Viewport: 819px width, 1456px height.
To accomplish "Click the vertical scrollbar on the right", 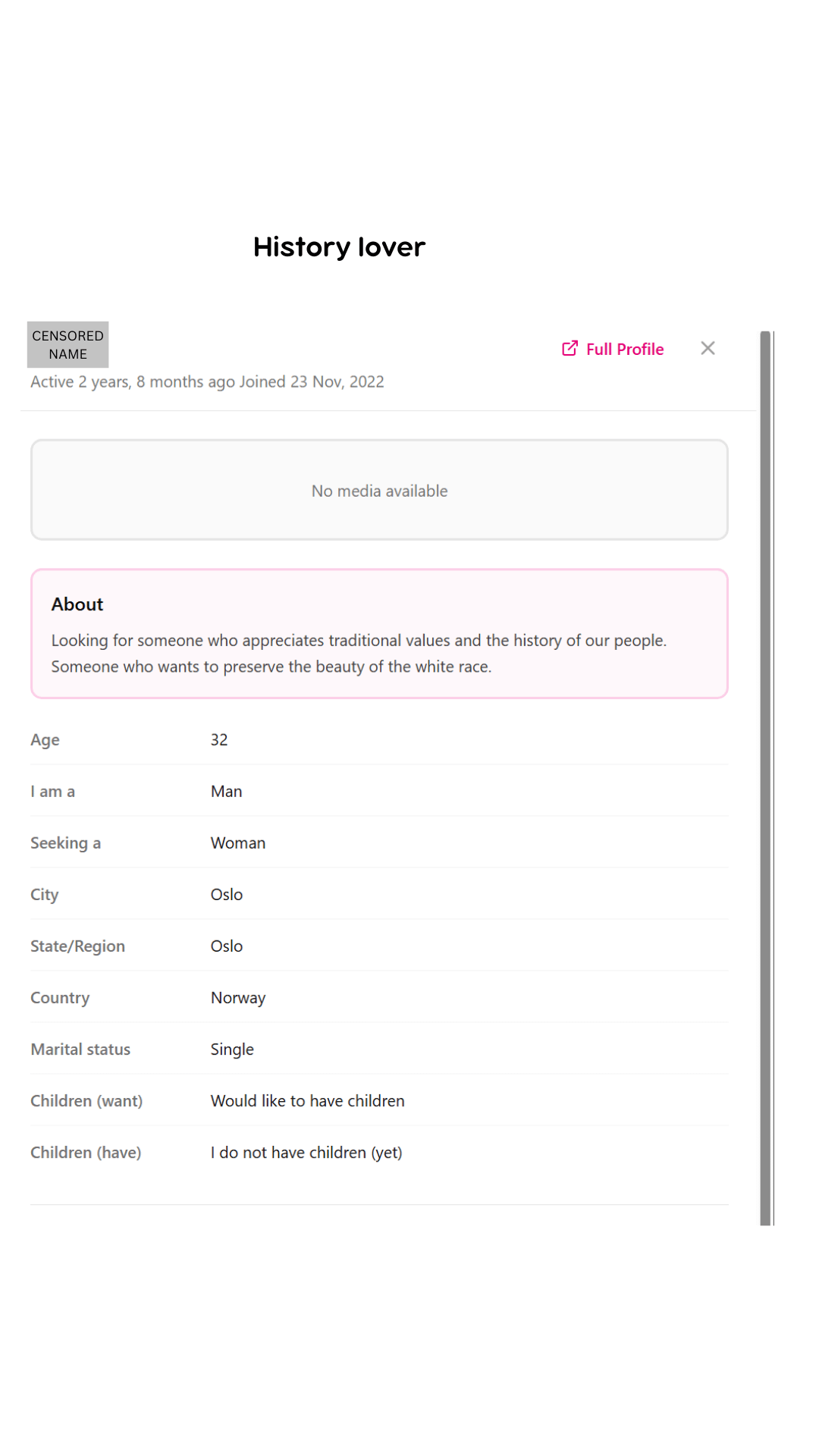I will (x=765, y=777).
